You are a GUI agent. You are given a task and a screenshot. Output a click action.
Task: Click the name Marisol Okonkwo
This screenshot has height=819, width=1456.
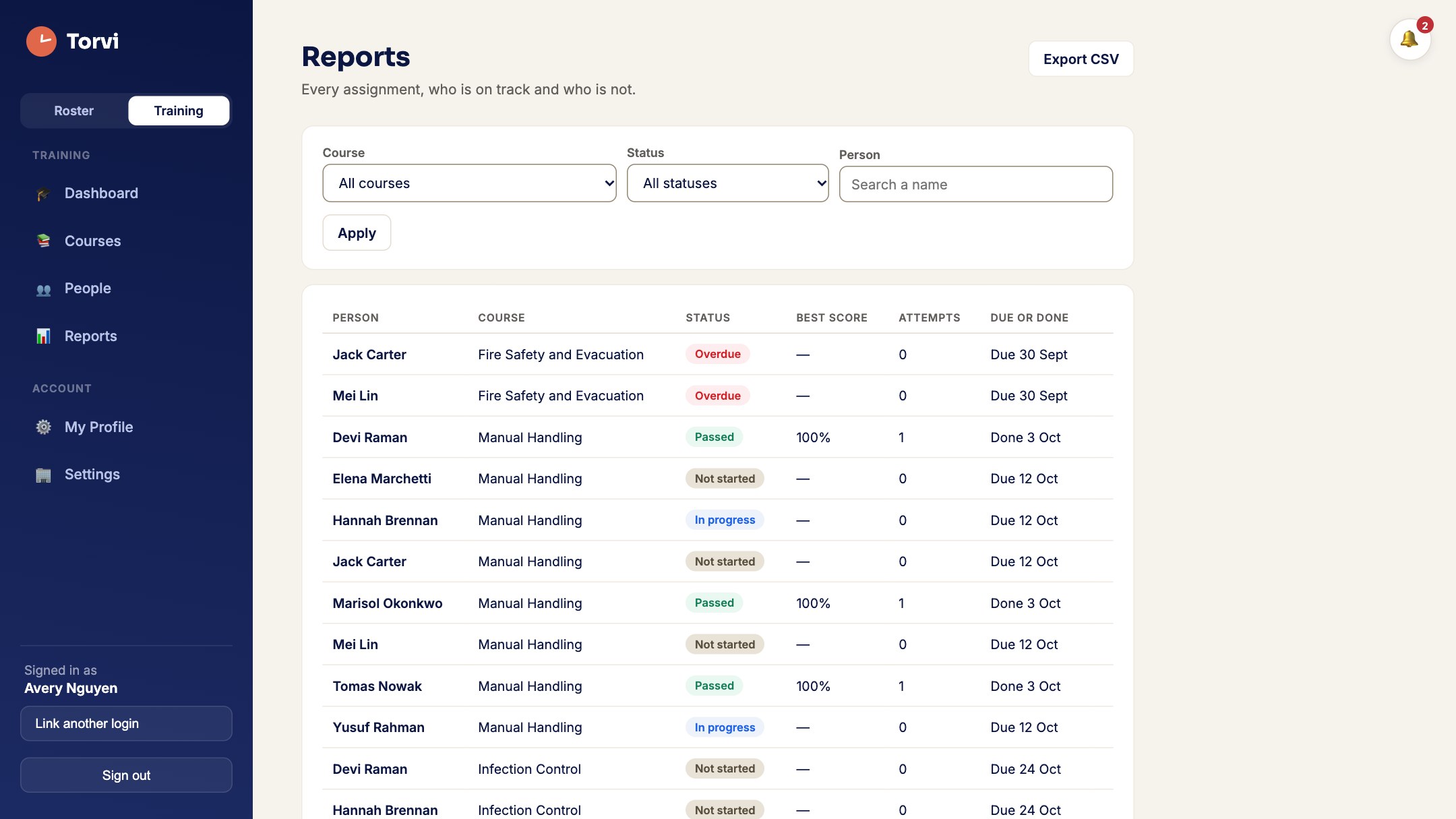tap(388, 603)
